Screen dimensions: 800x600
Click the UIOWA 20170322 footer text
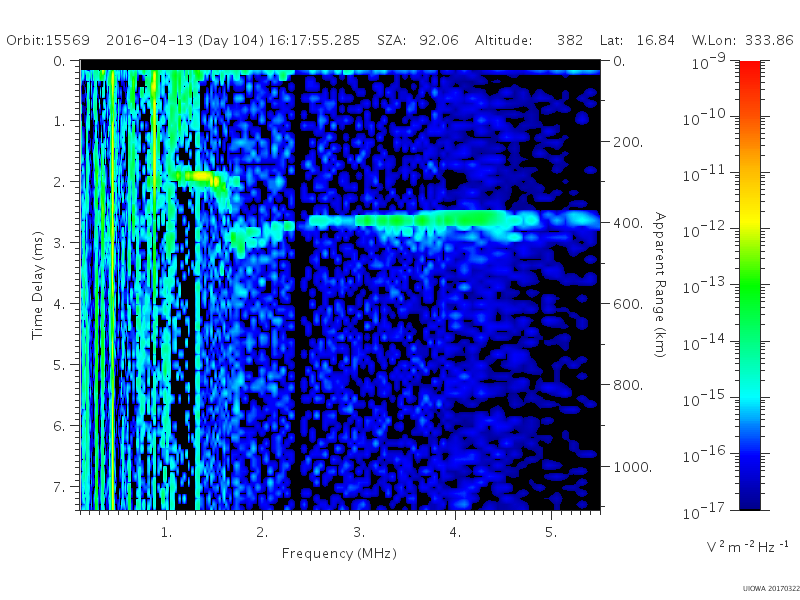click(x=771, y=589)
